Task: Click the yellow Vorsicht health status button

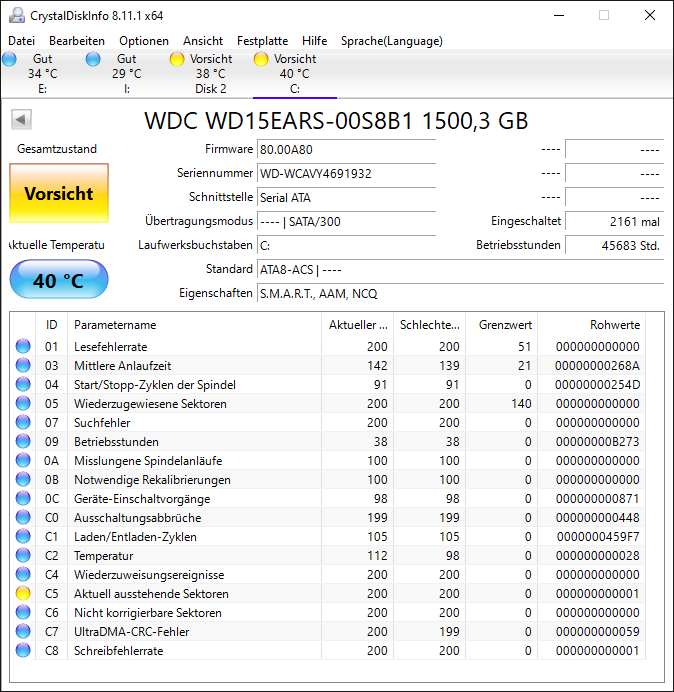Action: tap(59, 193)
